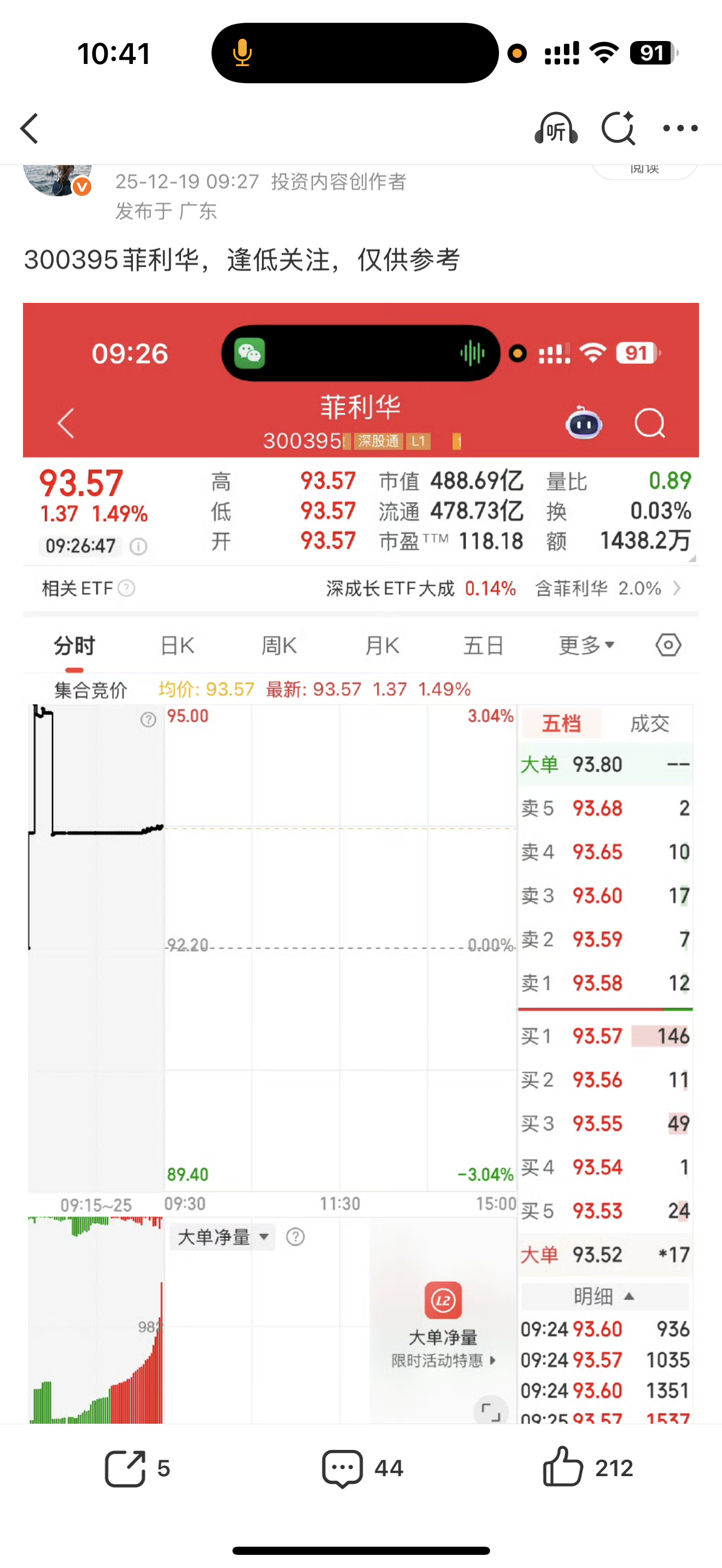Tap the robot assistant icon in stock header

(584, 423)
